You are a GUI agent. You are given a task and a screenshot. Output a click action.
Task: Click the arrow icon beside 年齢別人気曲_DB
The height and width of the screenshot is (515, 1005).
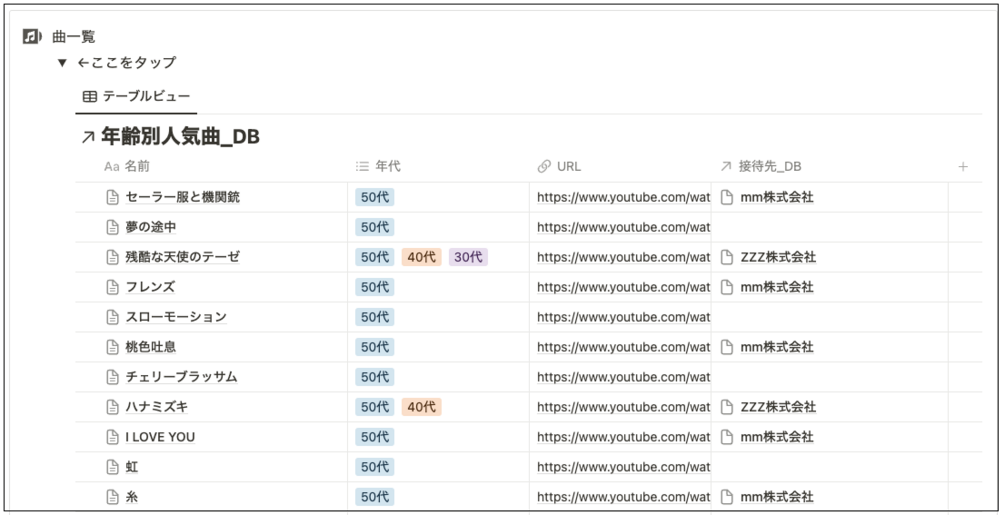(88, 138)
